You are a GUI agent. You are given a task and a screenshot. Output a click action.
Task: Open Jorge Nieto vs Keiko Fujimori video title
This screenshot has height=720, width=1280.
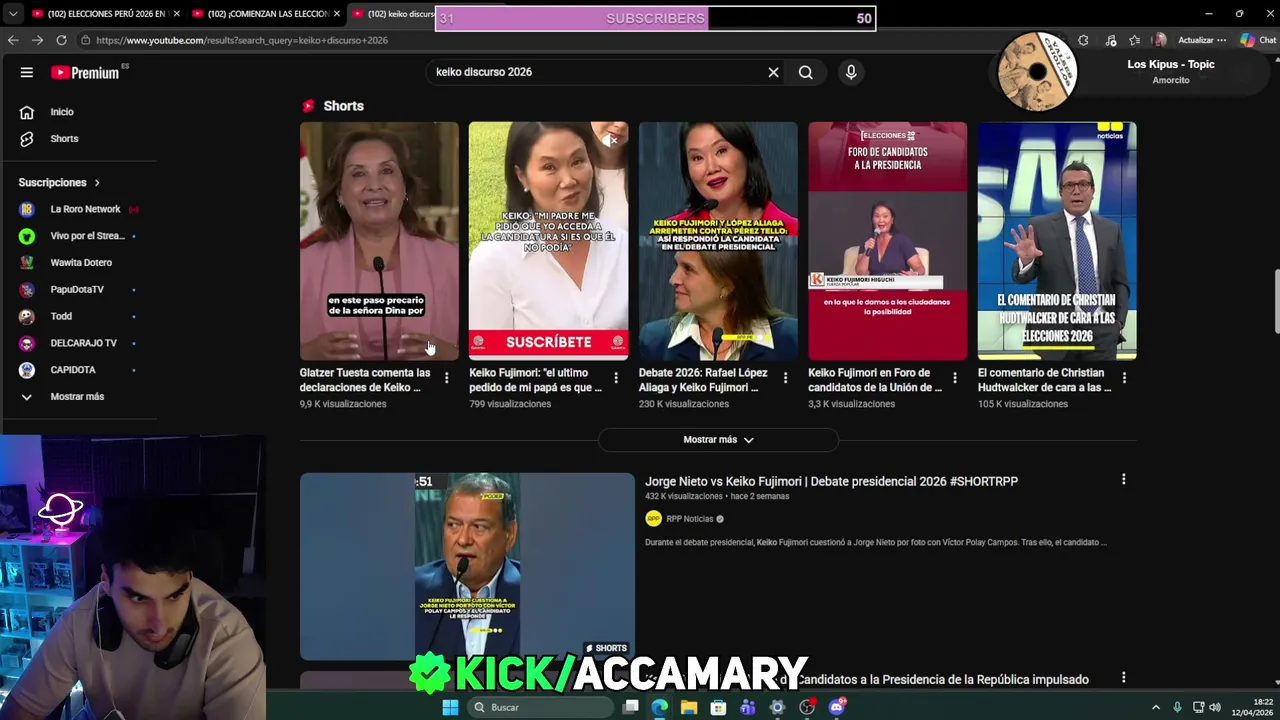(x=831, y=481)
